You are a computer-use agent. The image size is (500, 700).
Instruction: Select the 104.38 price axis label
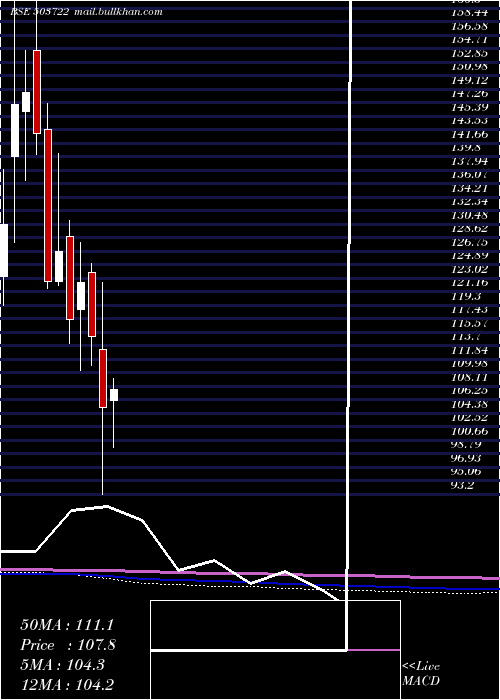tap(469, 404)
